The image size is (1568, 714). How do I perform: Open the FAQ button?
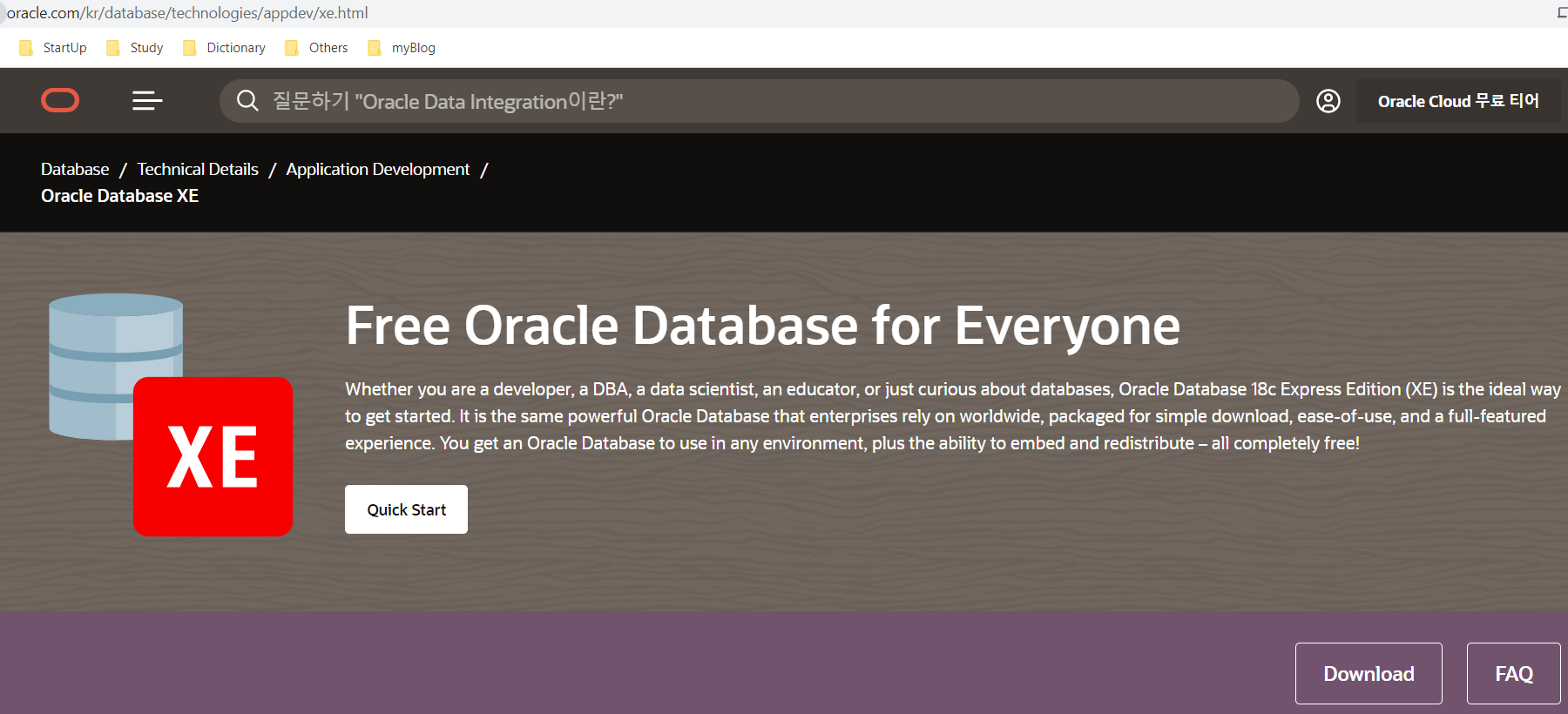1514,673
